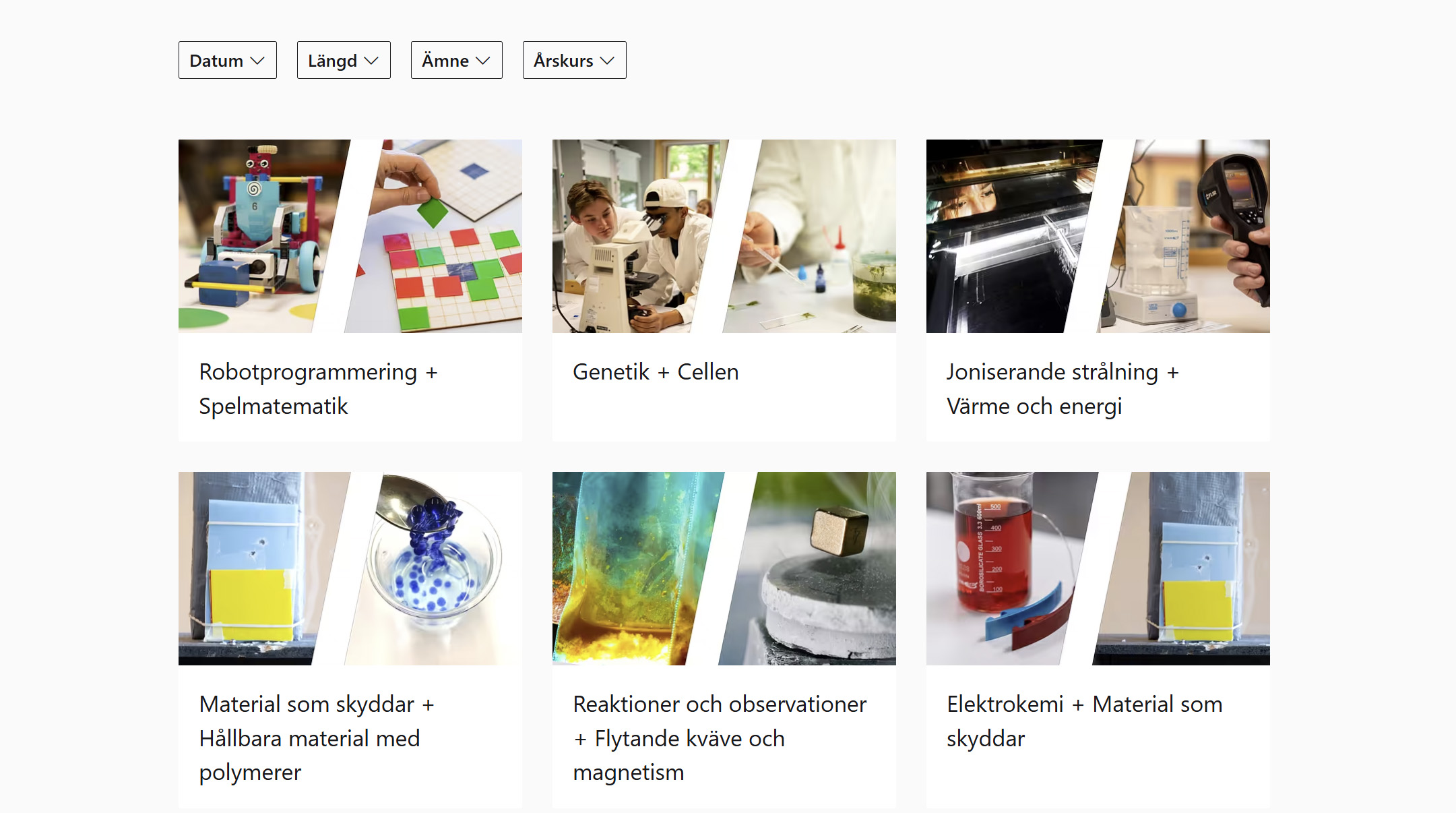
Task: Open the Ämne filter dropdown
Action: (x=456, y=60)
